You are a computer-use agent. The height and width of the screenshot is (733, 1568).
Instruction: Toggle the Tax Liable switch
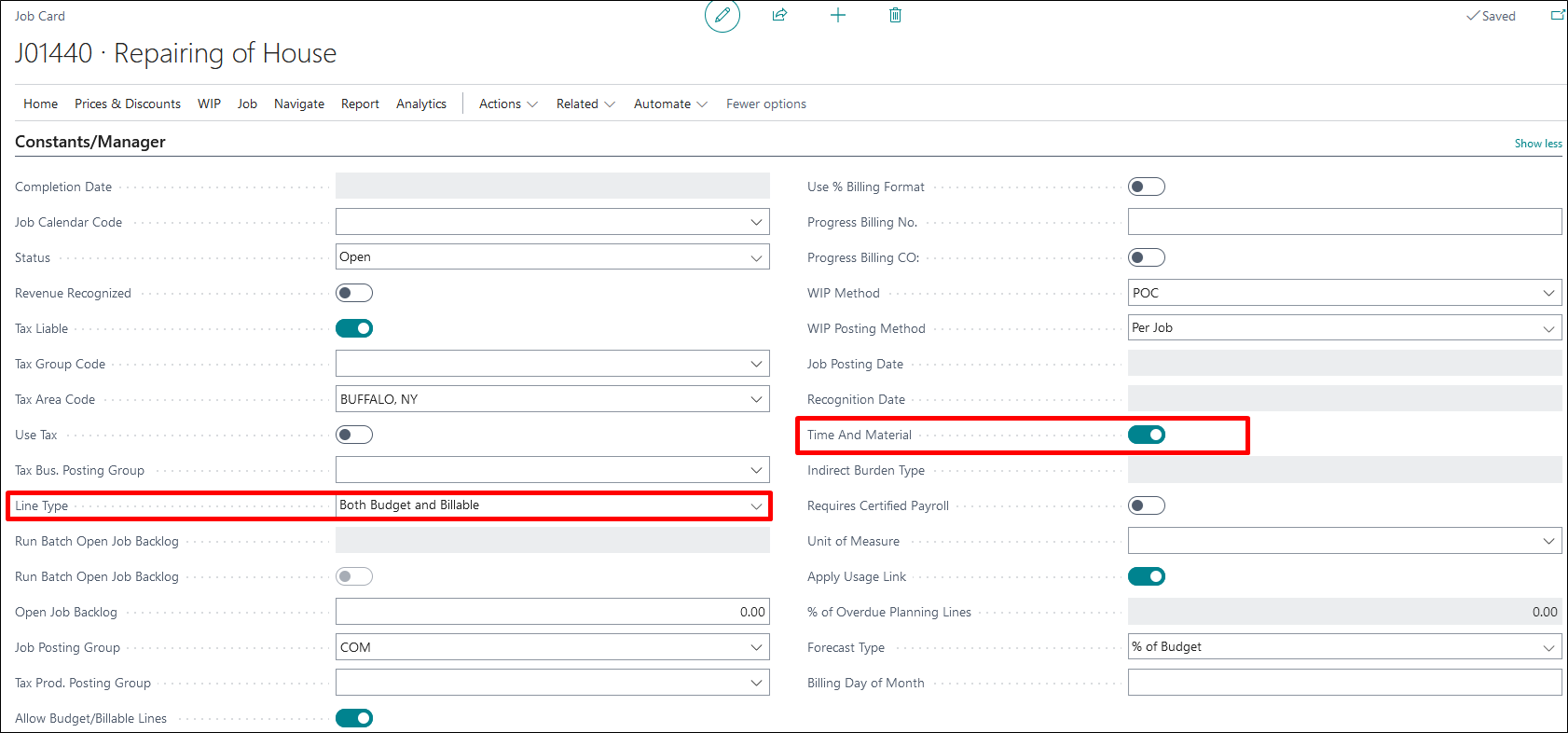click(354, 328)
